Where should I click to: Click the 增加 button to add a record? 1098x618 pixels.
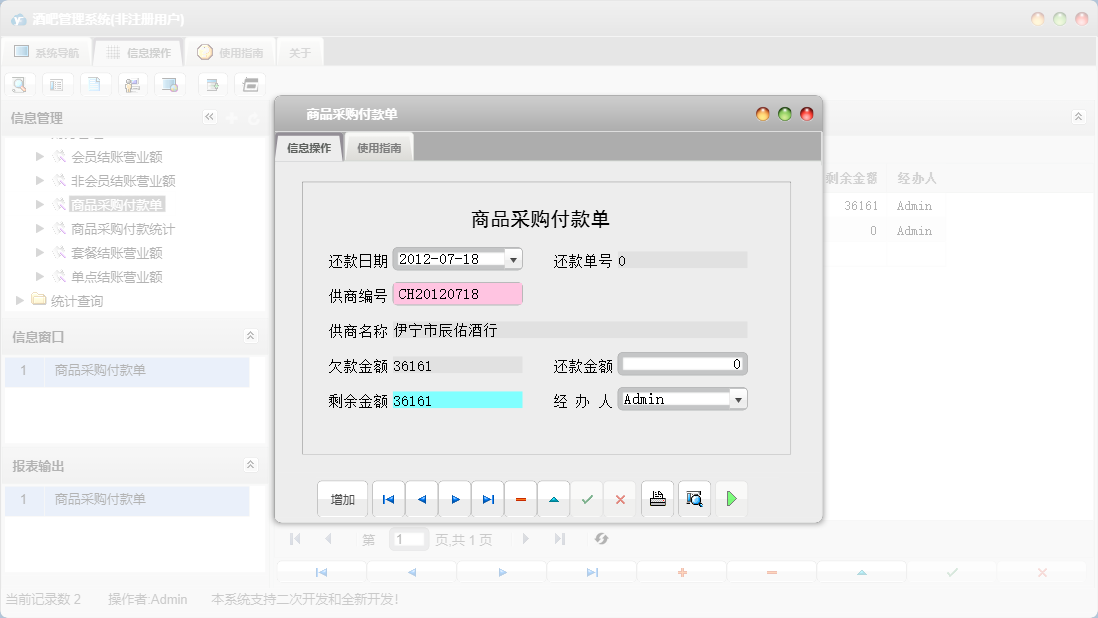click(343, 499)
